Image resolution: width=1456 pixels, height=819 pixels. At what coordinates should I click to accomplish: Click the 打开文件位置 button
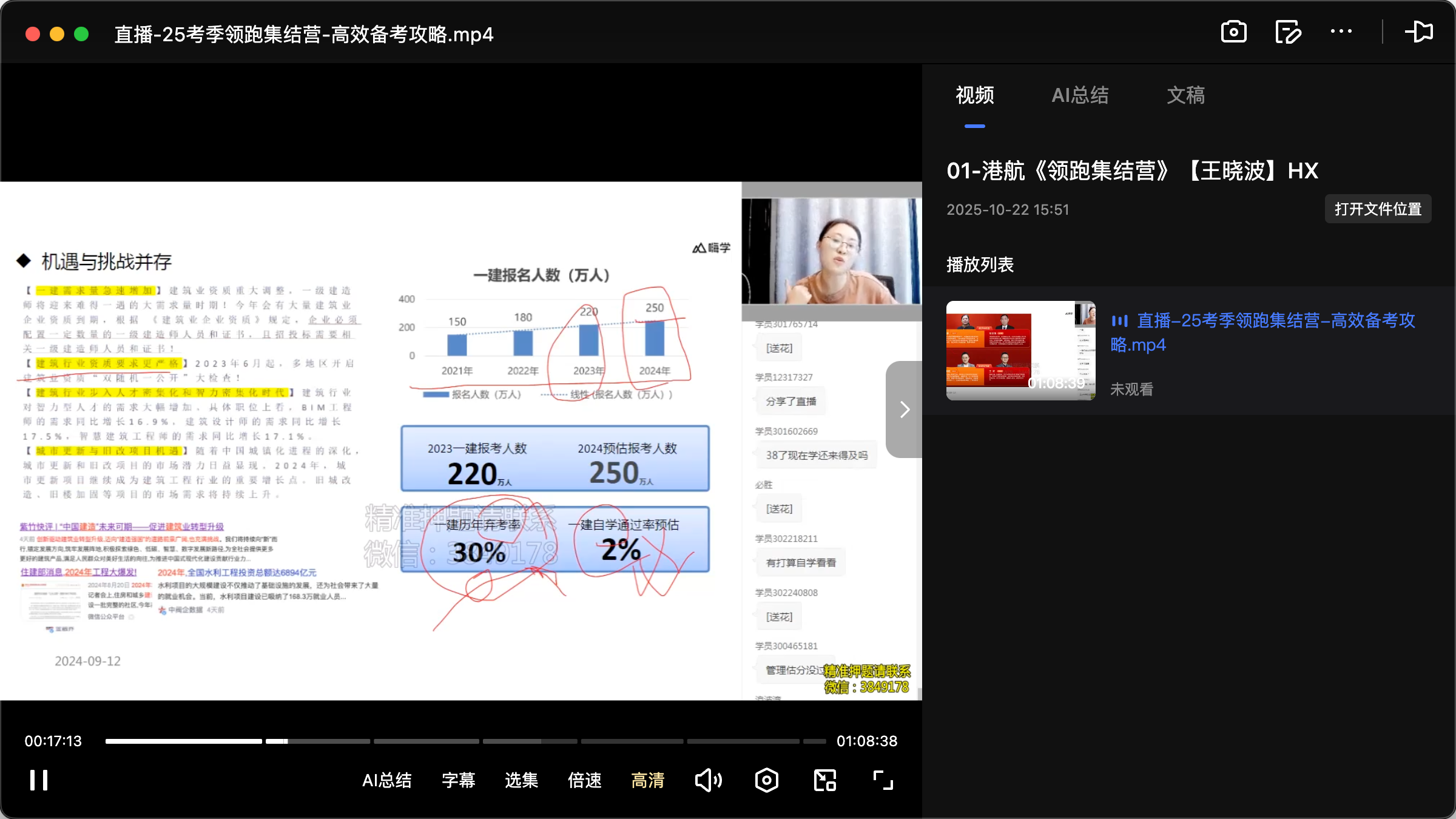tap(1377, 209)
